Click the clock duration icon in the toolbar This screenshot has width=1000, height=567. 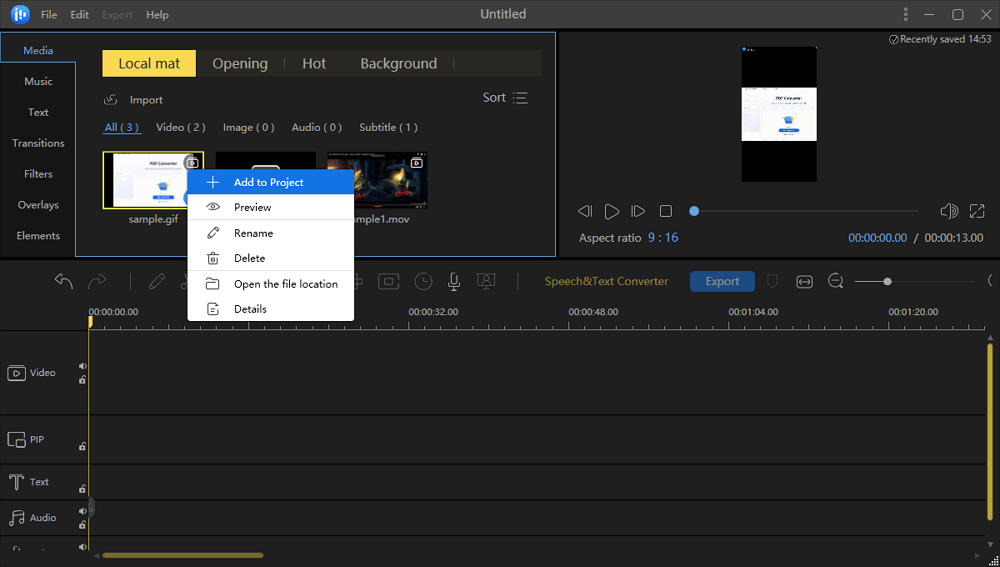424,282
